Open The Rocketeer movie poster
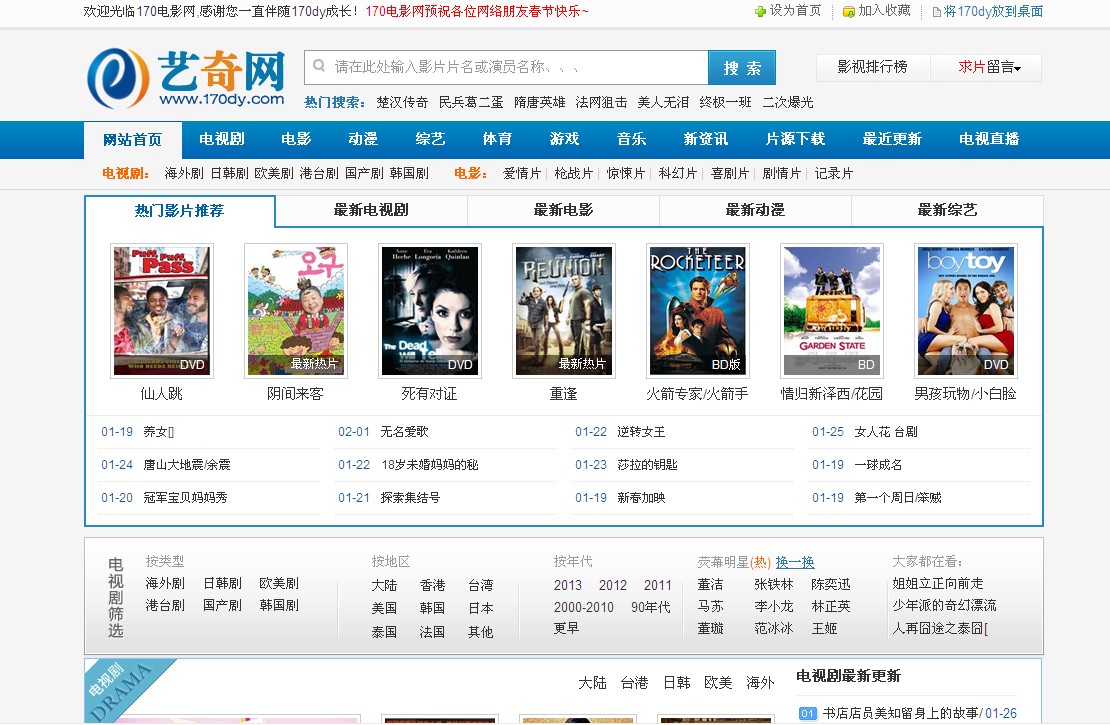1110x725 pixels. (x=698, y=311)
